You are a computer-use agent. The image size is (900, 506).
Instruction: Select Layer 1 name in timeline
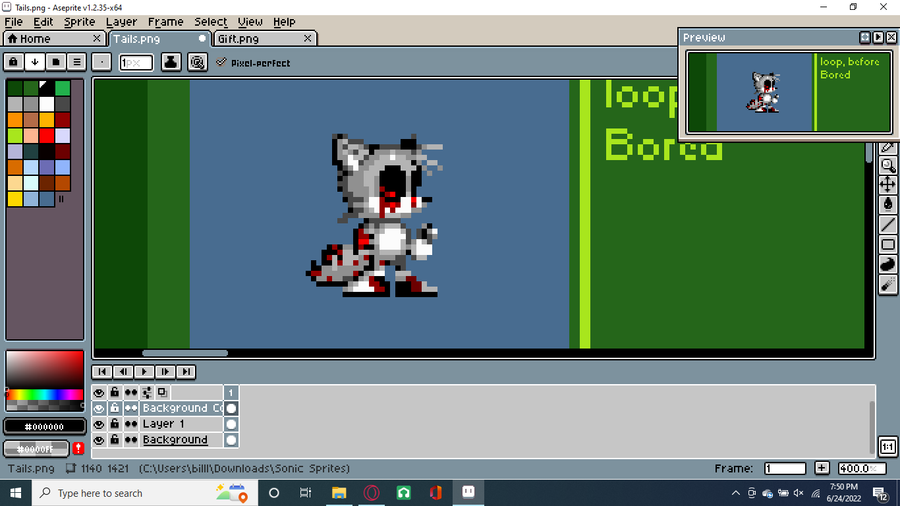pos(181,424)
